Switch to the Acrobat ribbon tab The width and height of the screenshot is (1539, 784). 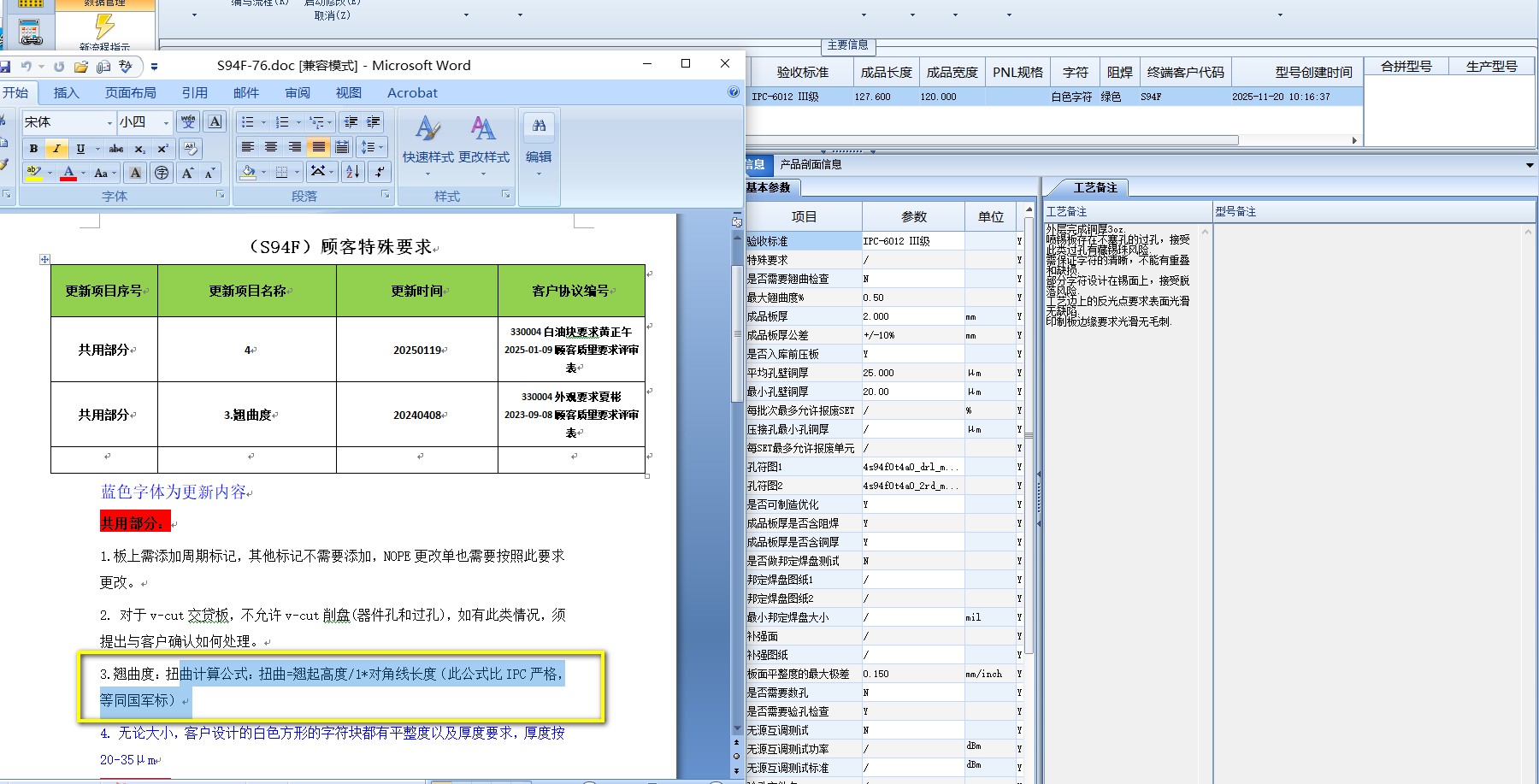coord(412,92)
